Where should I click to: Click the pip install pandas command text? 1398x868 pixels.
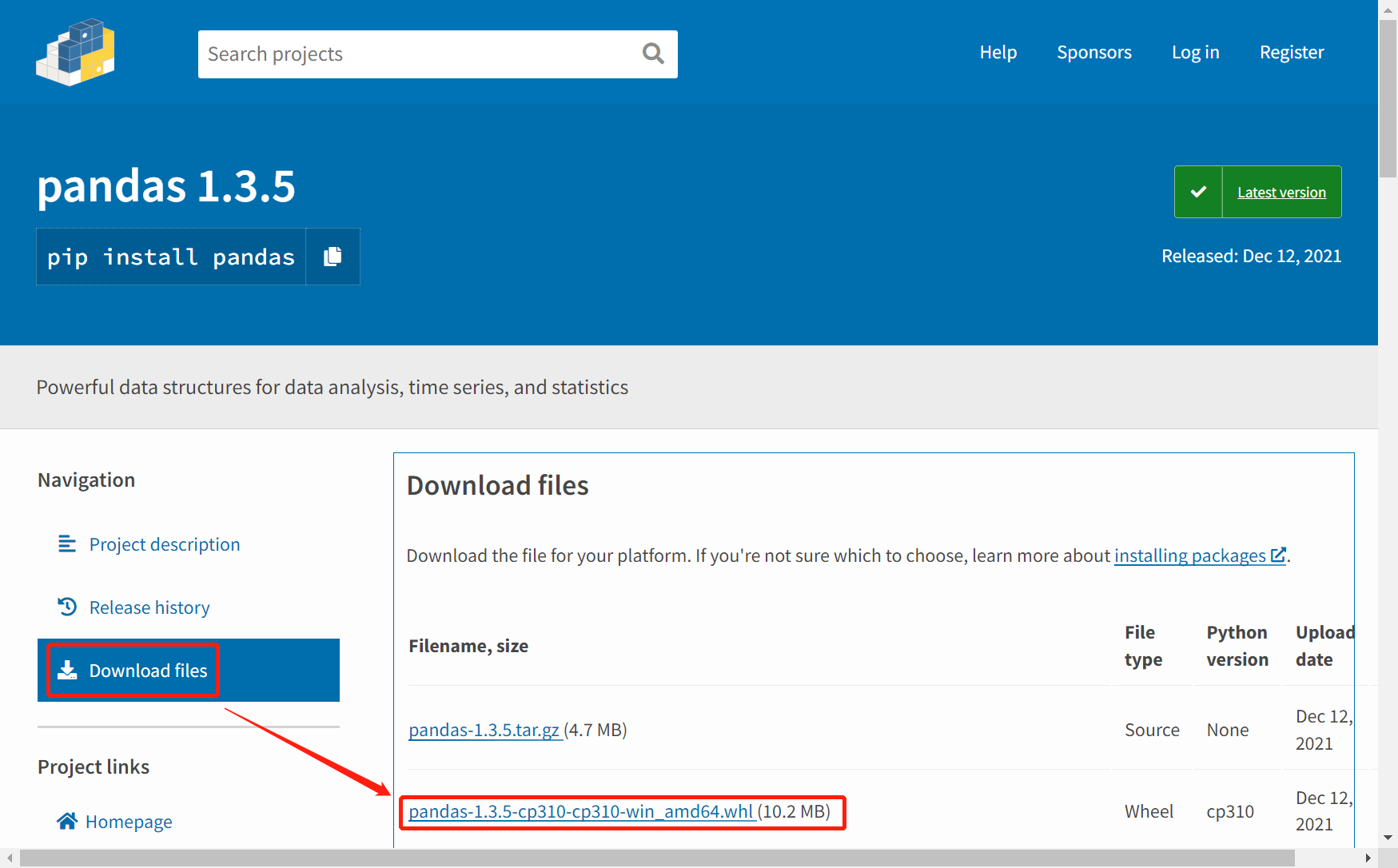[171, 257]
